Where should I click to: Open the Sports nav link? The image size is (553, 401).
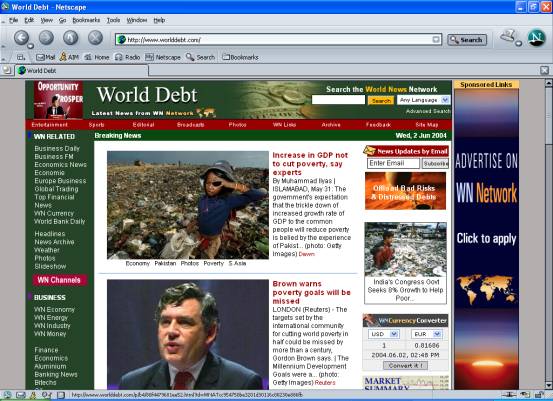tap(96, 124)
